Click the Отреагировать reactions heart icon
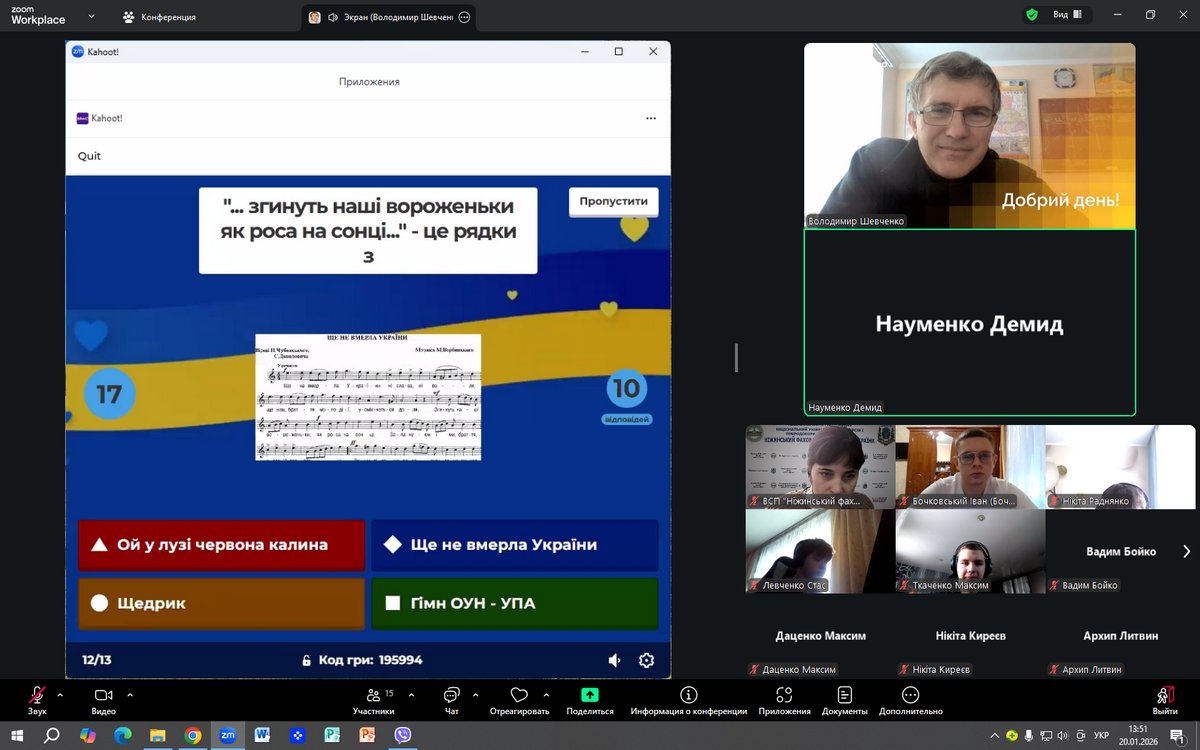This screenshot has width=1200, height=750. point(519,695)
